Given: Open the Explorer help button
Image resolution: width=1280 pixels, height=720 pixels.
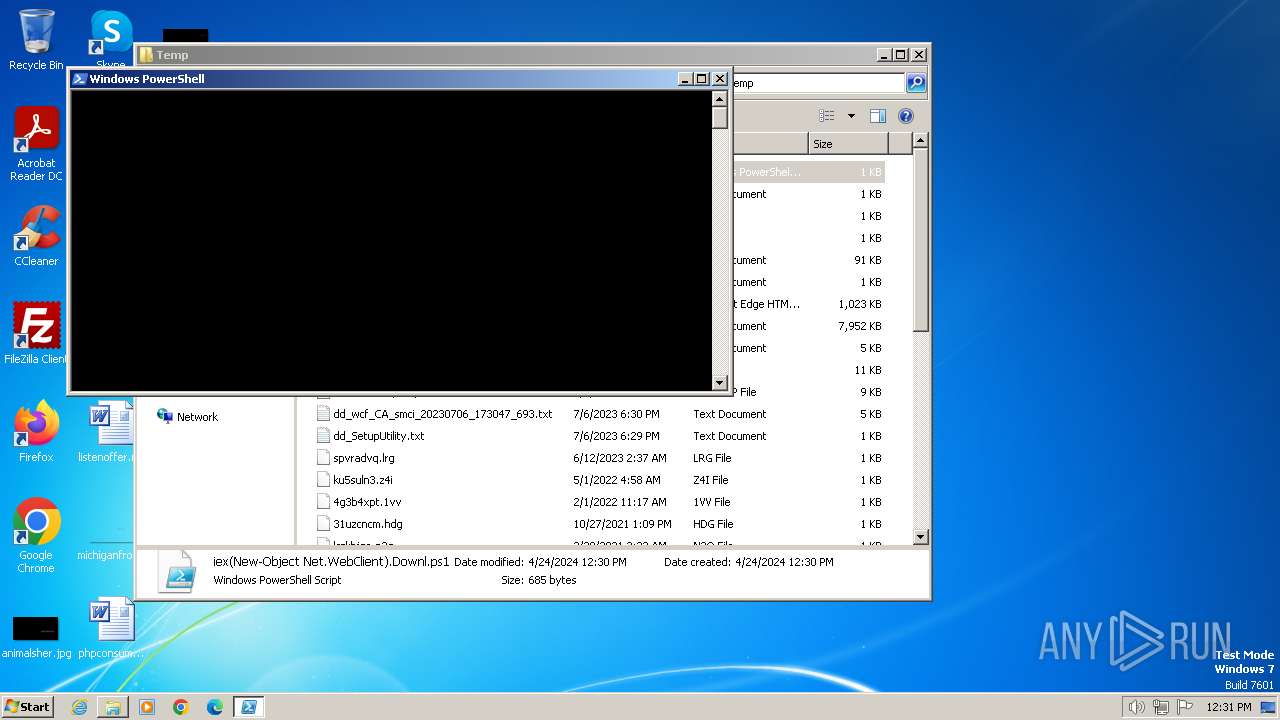Looking at the screenshot, I should (905, 116).
